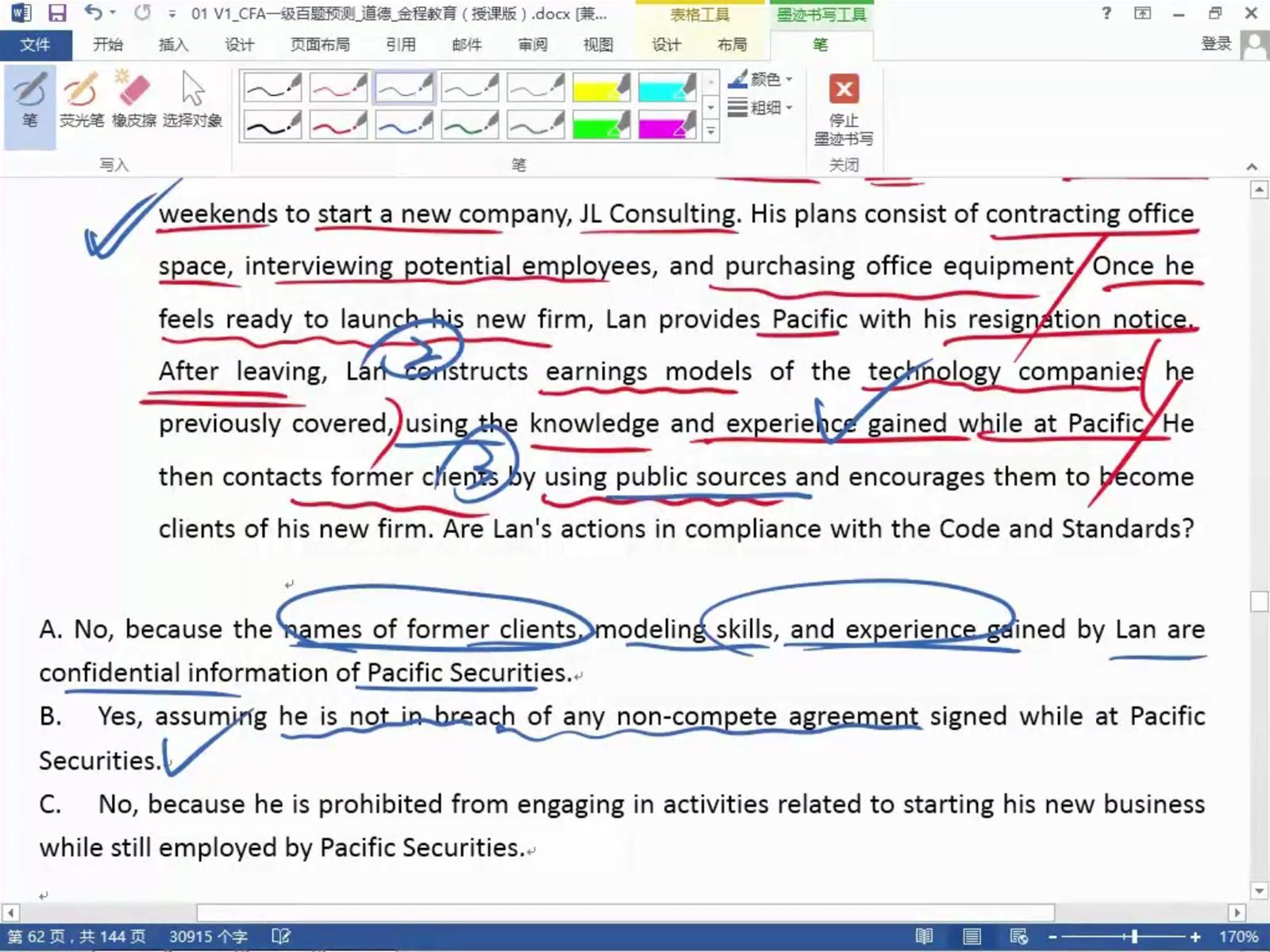Viewport: 1270px width, 952px height.
Task: Open Customize Quick Access Toolbar dropdown
Action: tap(172, 14)
